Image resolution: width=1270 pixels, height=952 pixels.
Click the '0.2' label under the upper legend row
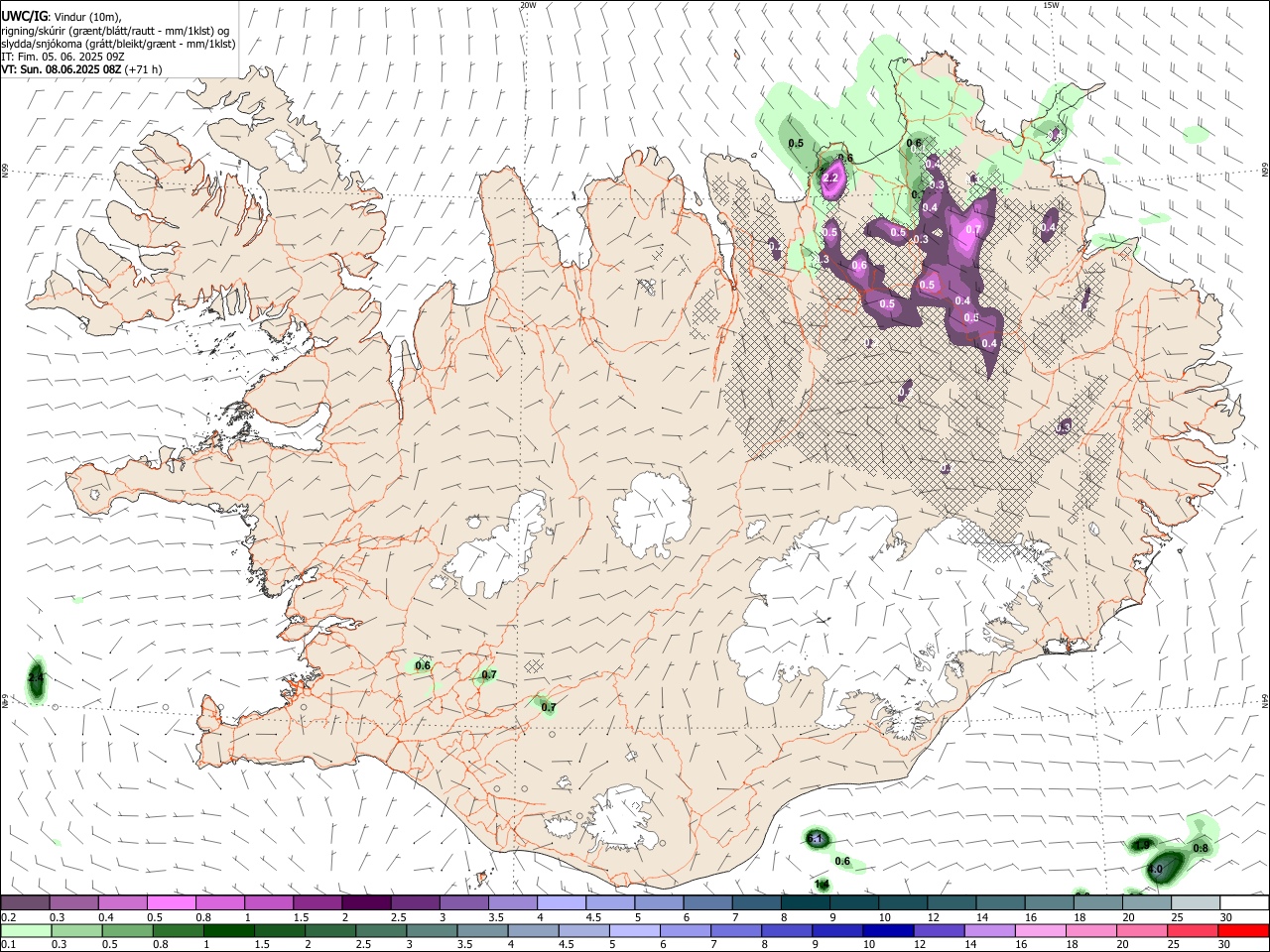pos(8,917)
